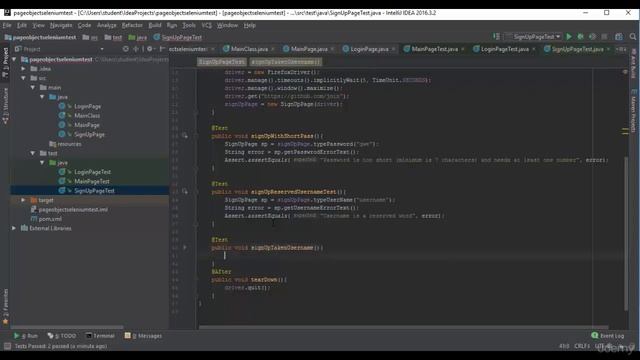640x360 pixels.
Task: Click the Stop button in run toolbar
Action: 604,37
